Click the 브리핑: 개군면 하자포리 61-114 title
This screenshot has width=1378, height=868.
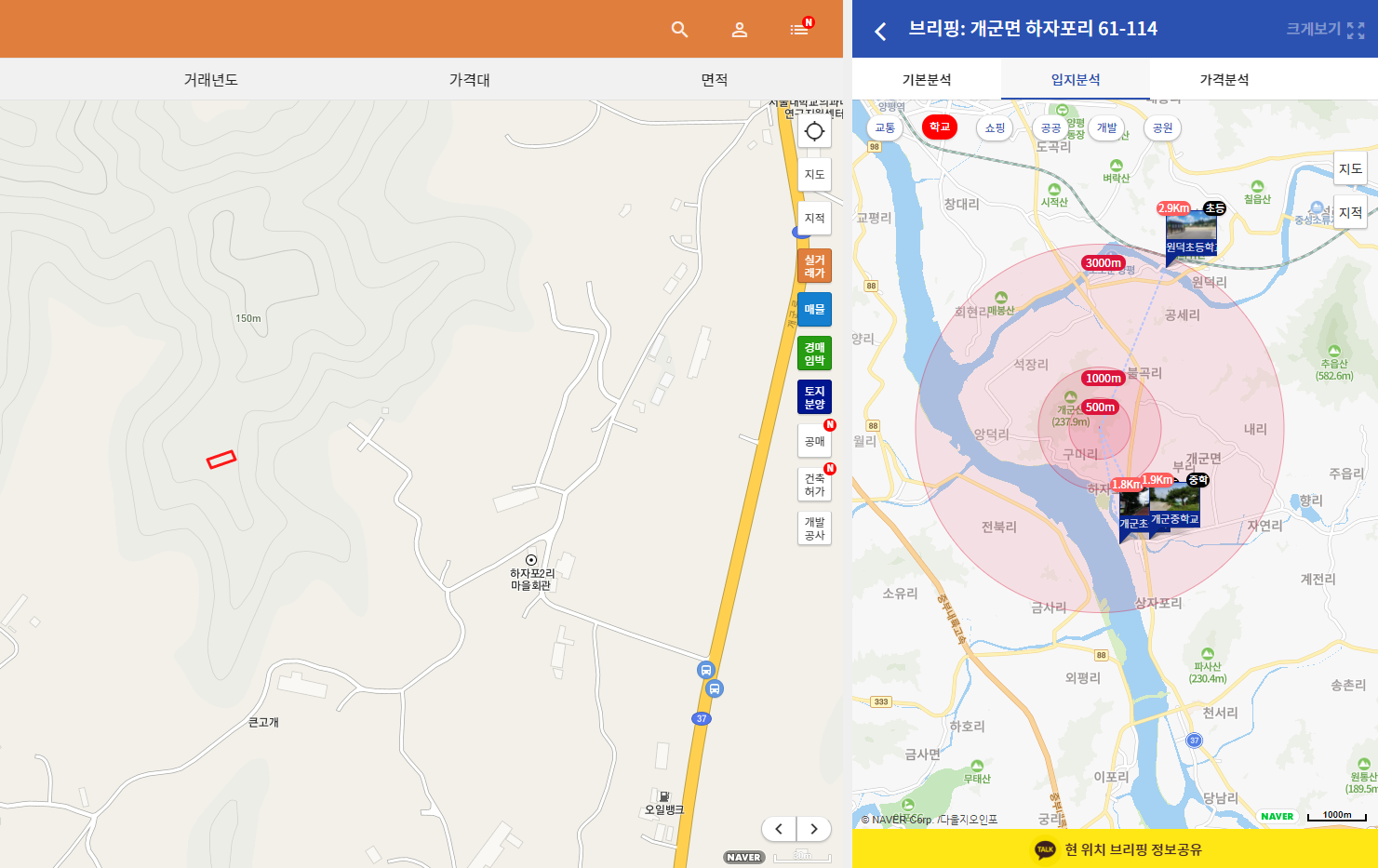point(1033,29)
